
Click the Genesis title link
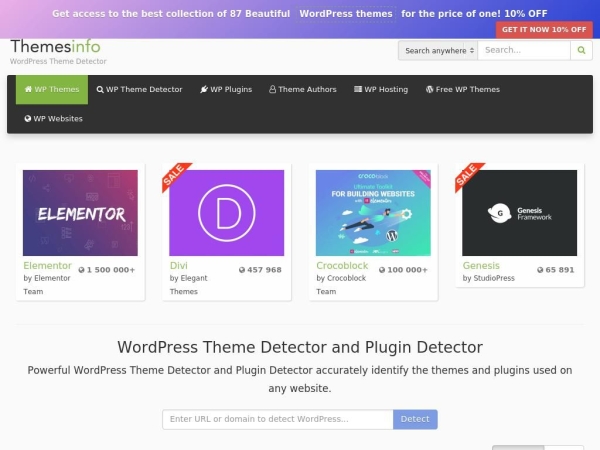pos(481,266)
